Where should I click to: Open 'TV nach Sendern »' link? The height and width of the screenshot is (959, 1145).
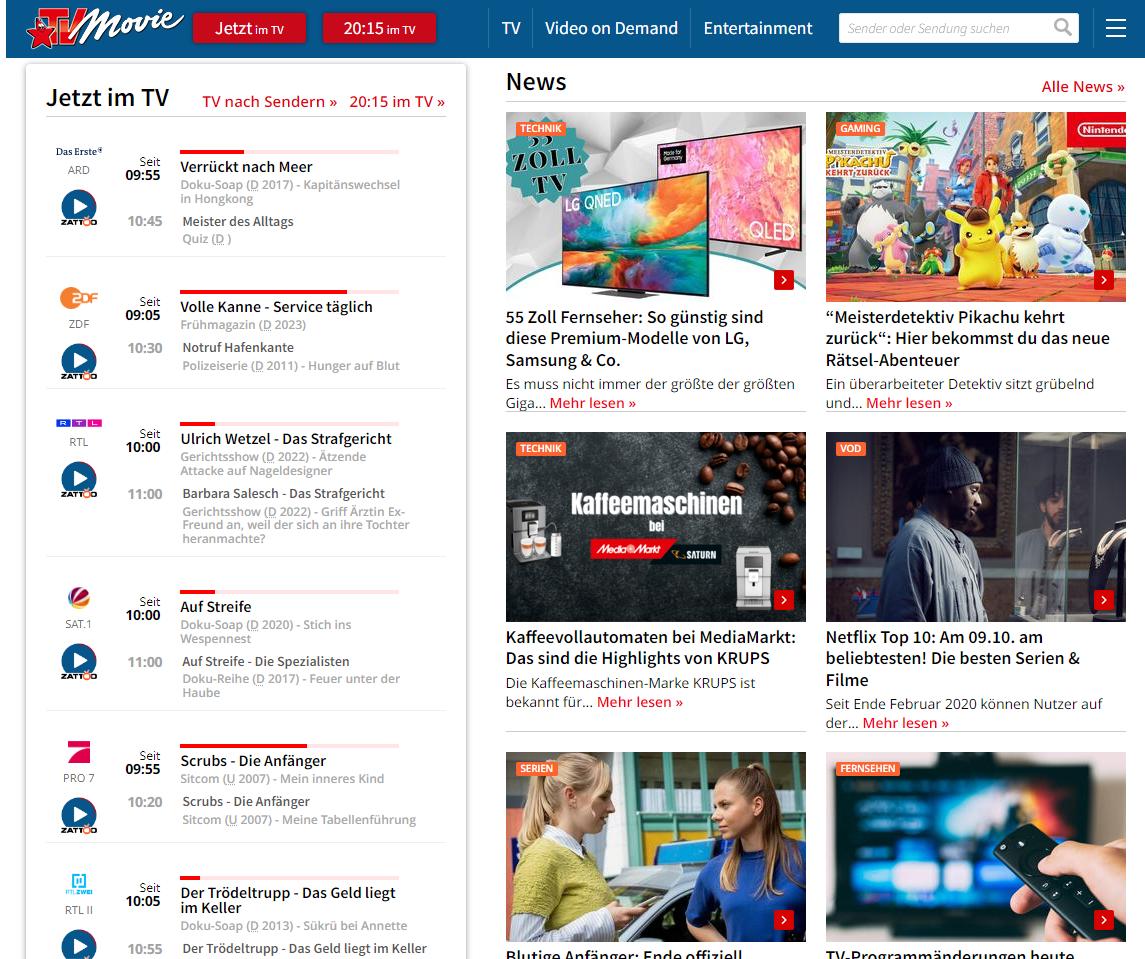[x=269, y=102]
